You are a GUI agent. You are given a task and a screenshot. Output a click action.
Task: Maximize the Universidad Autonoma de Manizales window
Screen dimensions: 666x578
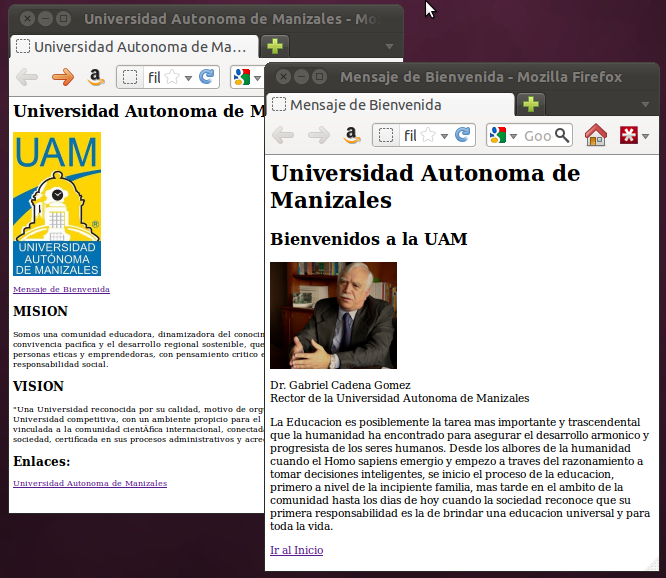pyautogui.click(x=63, y=19)
